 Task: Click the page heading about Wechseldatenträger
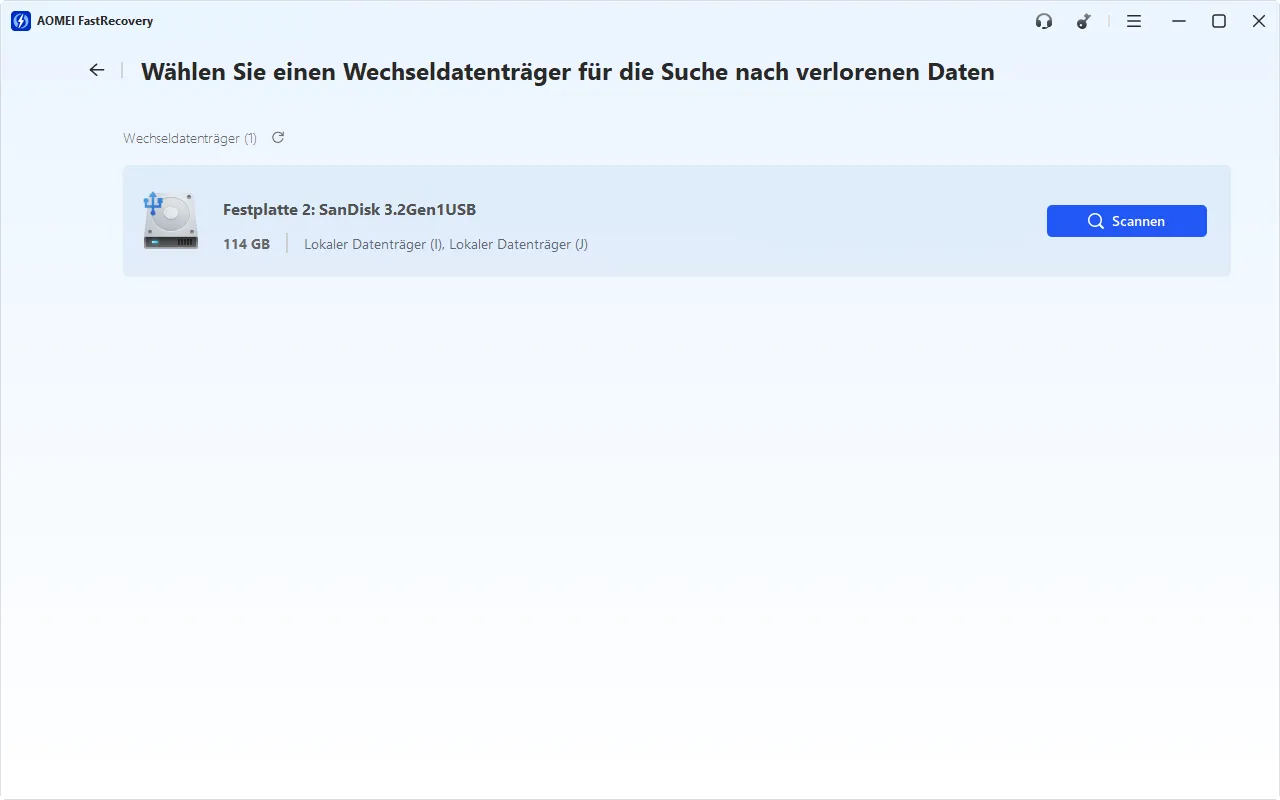click(567, 71)
